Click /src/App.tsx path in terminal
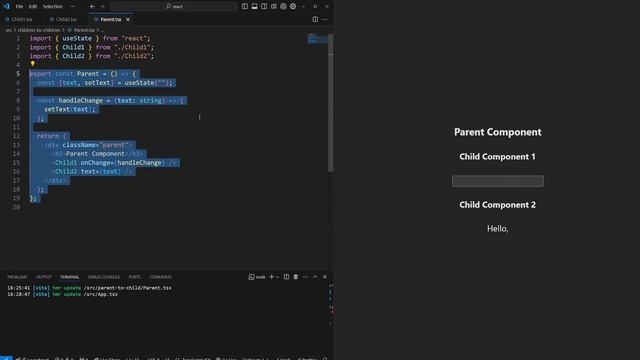Image resolution: width=640 pixels, height=360 pixels. (x=100, y=294)
